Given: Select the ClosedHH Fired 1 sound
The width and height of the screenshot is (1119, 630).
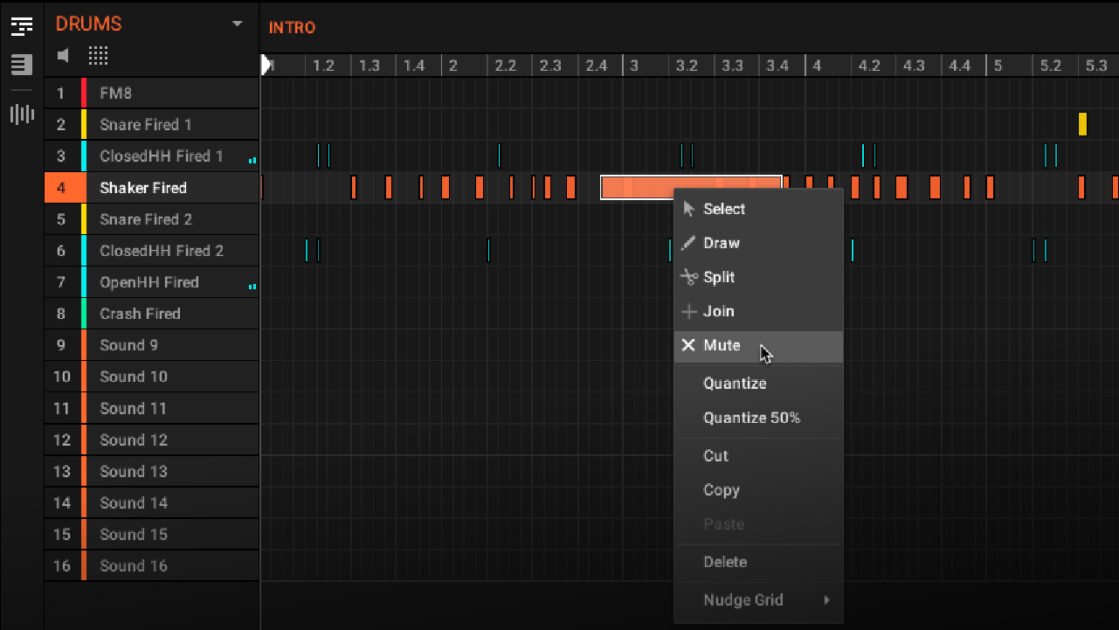Looking at the screenshot, I should [x=151, y=156].
